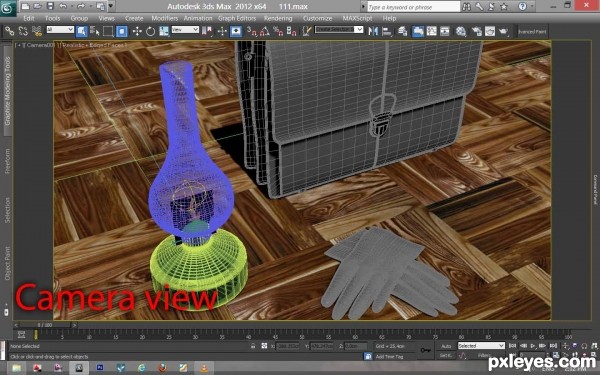Open the selection filter All dropdown
The width and height of the screenshot is (600, 375).
60,29
